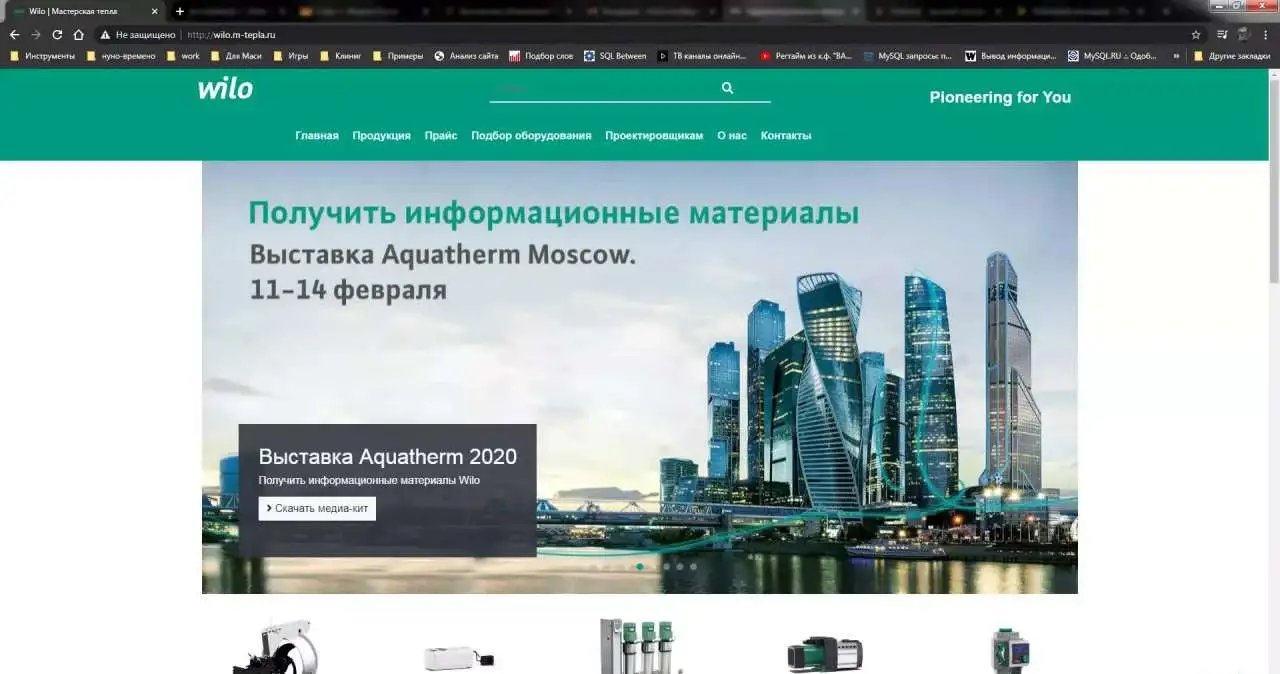This screenshot has width=1280, height=674.
Task: Select the last carousel dot
Action: pos(693,566)
